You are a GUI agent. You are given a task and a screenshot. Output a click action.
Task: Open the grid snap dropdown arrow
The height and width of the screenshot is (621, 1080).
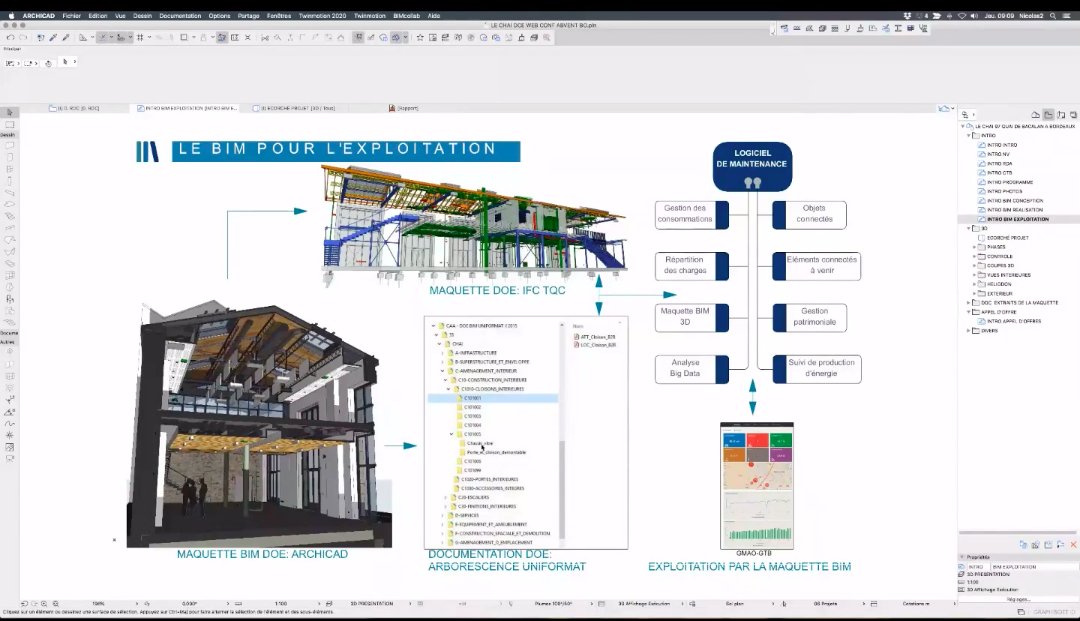click(149, 38)
